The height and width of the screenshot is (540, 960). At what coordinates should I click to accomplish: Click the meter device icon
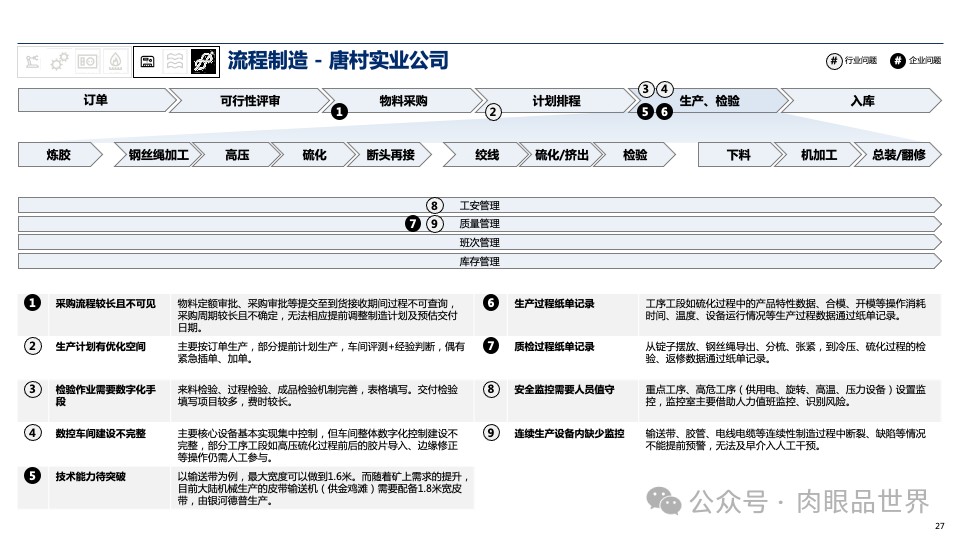[148, 62]
